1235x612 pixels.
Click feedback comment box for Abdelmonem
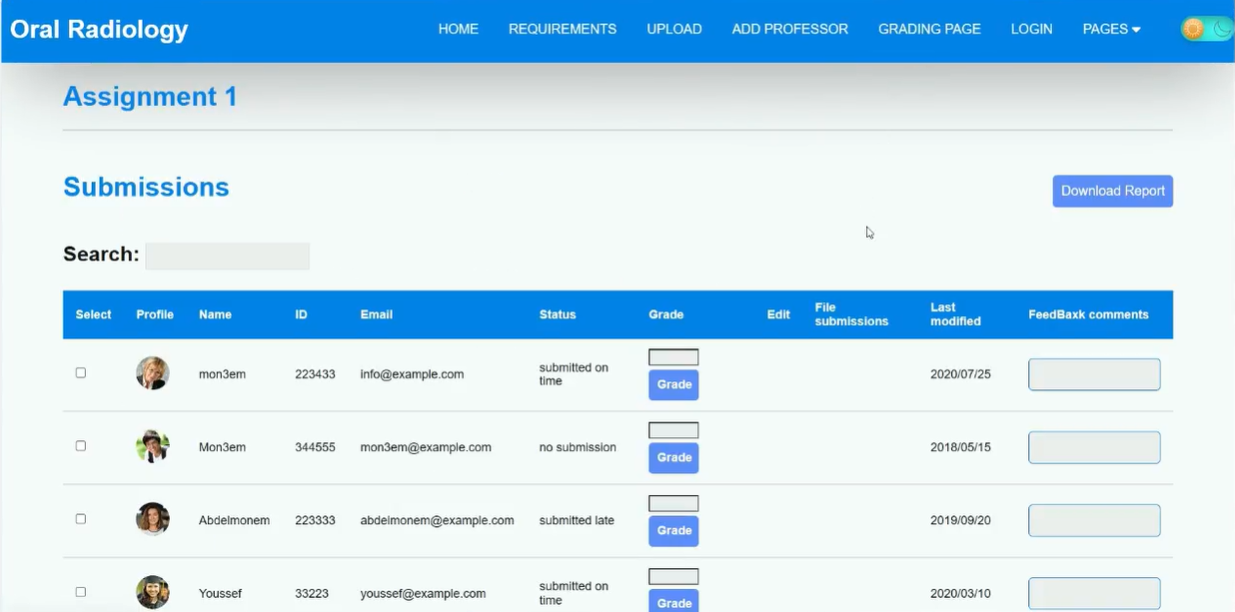coord(1094,520)
